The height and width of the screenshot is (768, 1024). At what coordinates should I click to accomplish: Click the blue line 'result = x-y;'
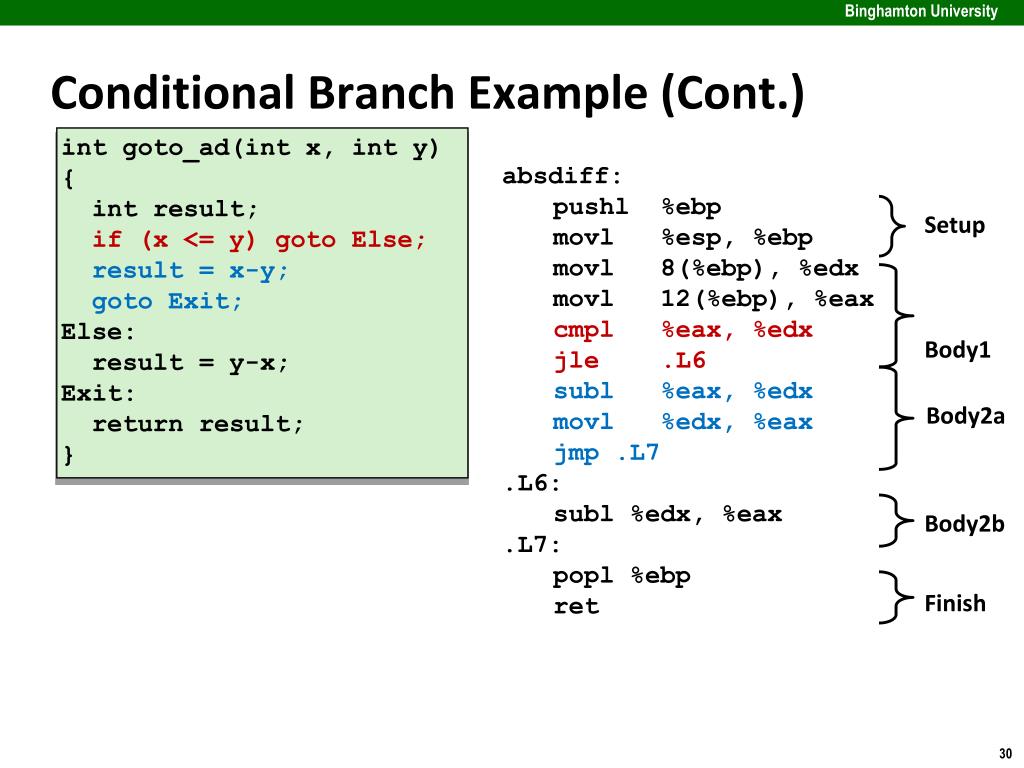point(190,271)
